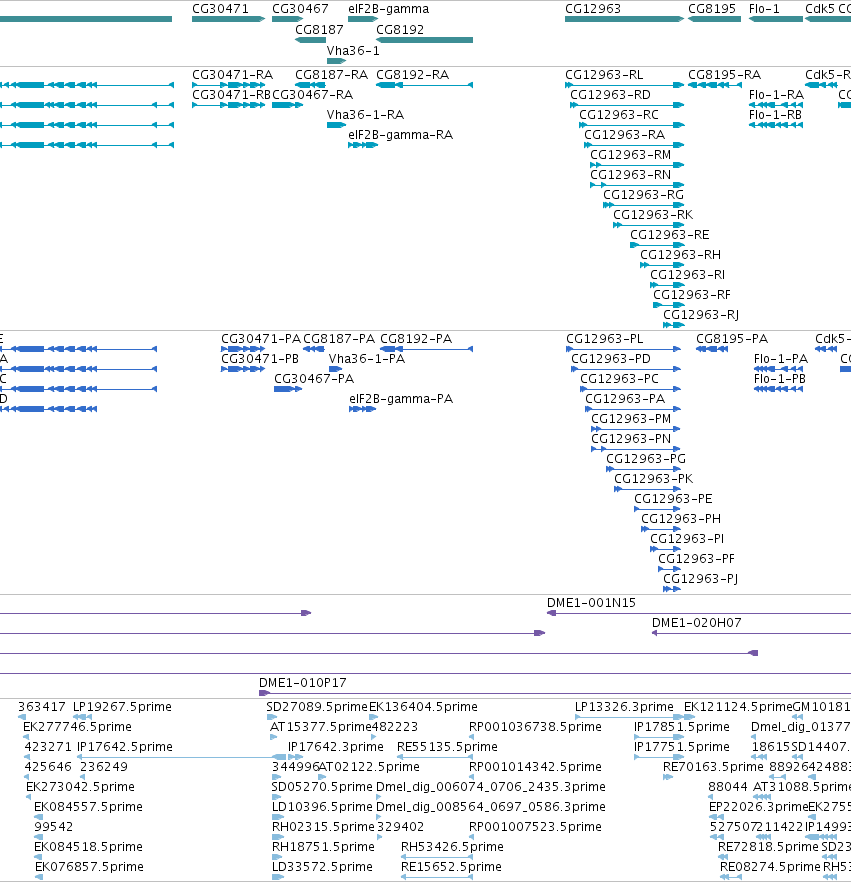
Task: Click transcript CG12963-RM
Action: click(x=631, y=155)
